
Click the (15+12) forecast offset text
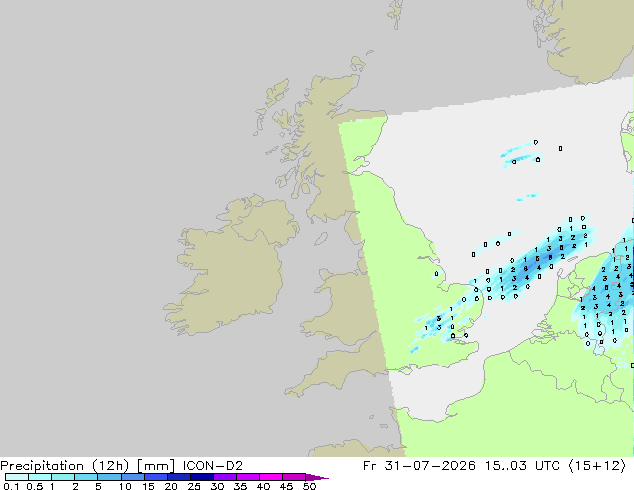point(597,466)
